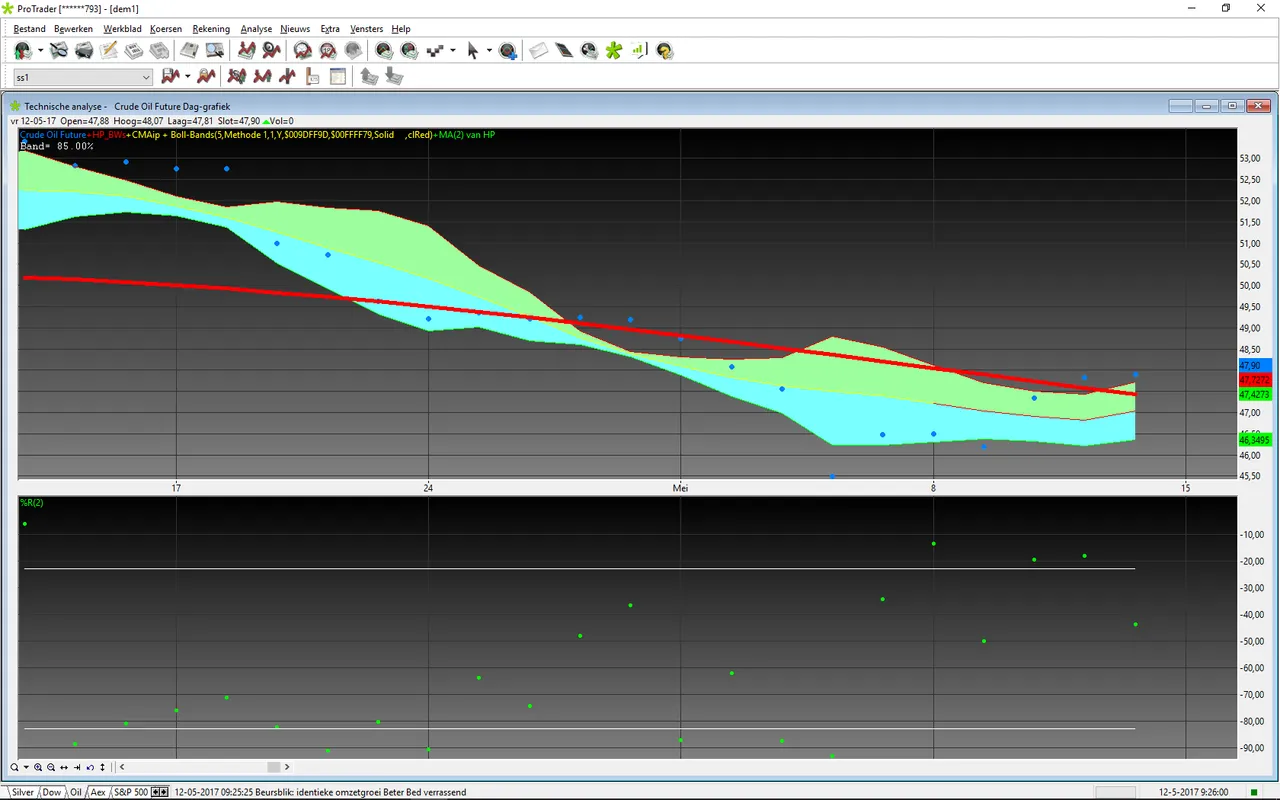Screen dimensions: 1280x800
Task: Open the notepad with pencil icon
Action: point(109,50)
